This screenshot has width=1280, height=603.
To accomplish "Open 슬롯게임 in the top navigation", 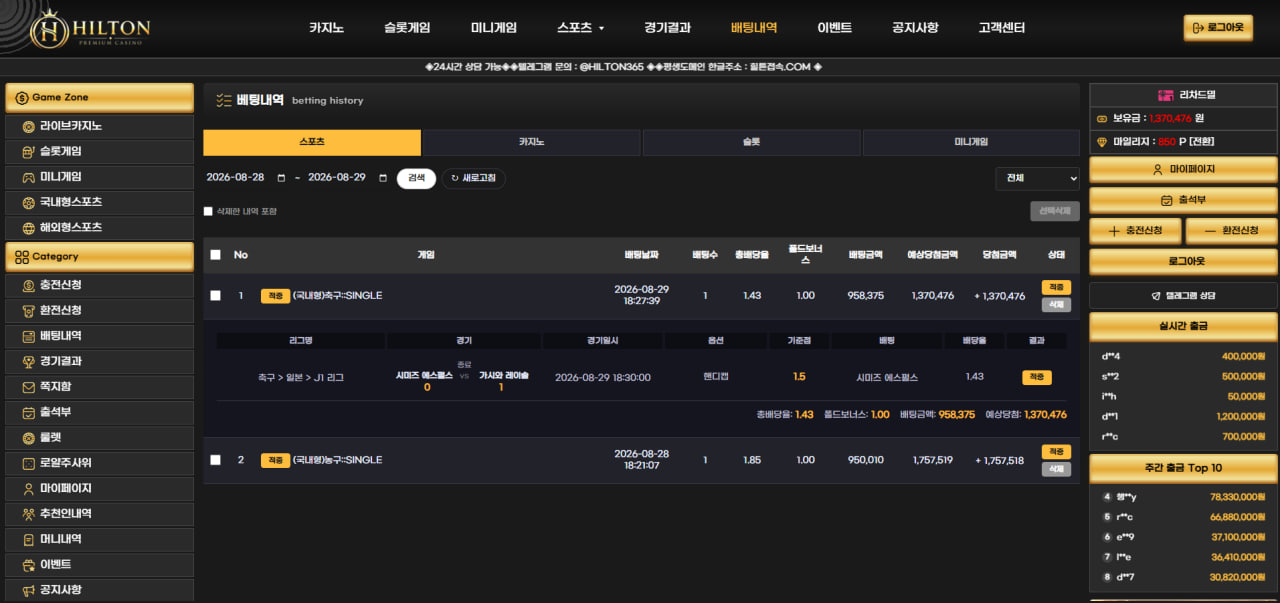I will pos(407,28).
